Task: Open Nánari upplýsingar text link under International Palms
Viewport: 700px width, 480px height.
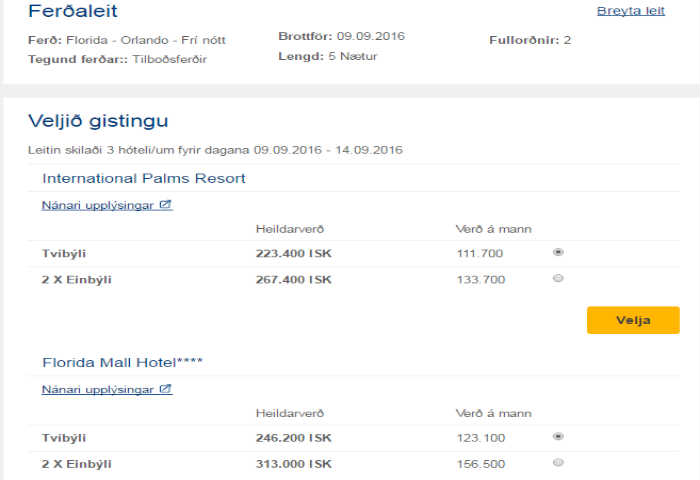Action: tap(99, 205)
